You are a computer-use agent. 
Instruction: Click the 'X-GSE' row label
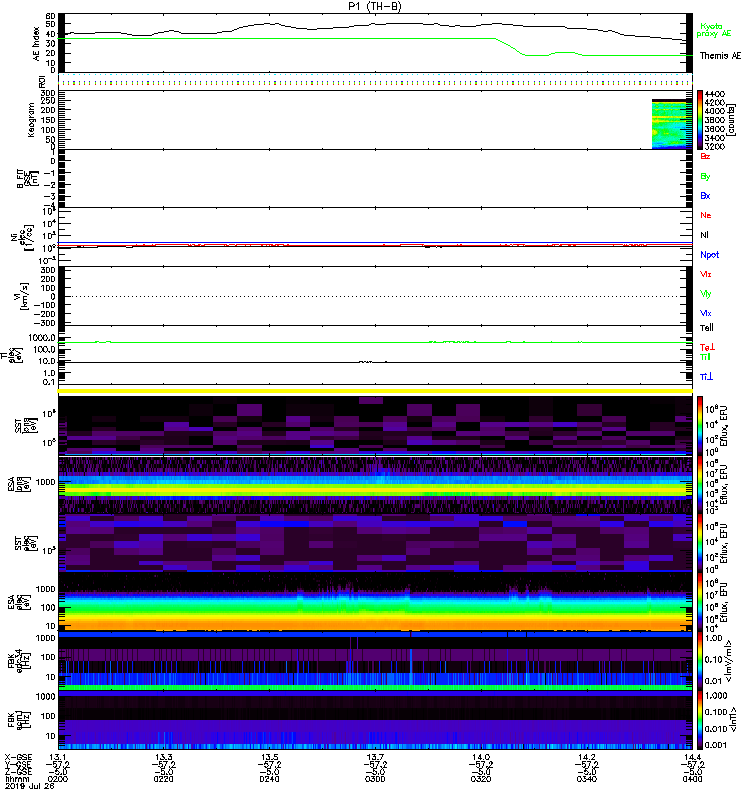18,757
